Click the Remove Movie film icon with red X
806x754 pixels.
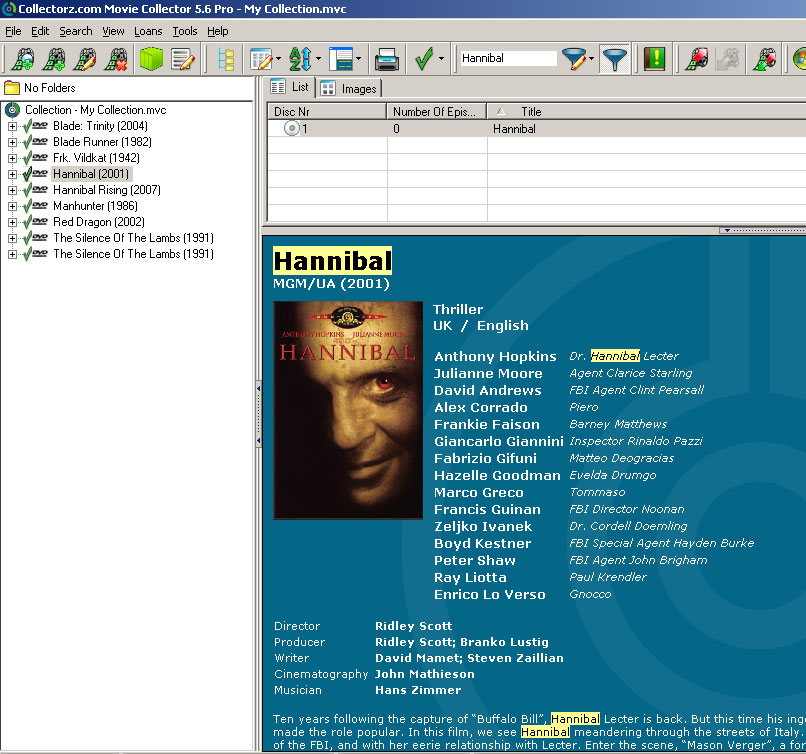click(x=117, y=59)
